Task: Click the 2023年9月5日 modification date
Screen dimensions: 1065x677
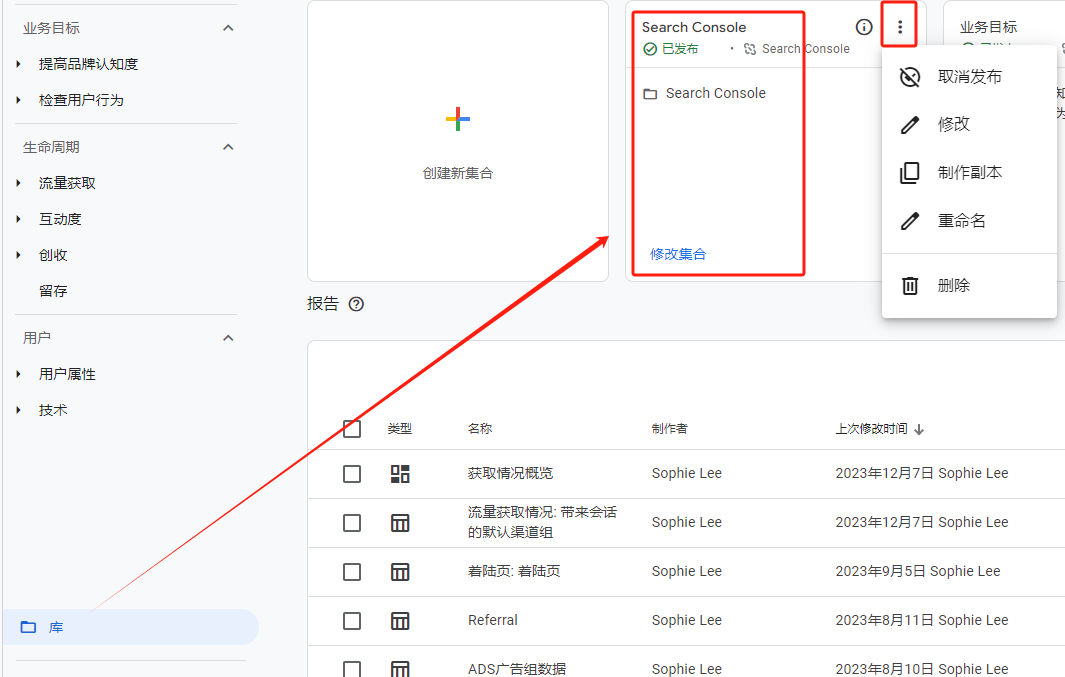Action: pos(880,572)
